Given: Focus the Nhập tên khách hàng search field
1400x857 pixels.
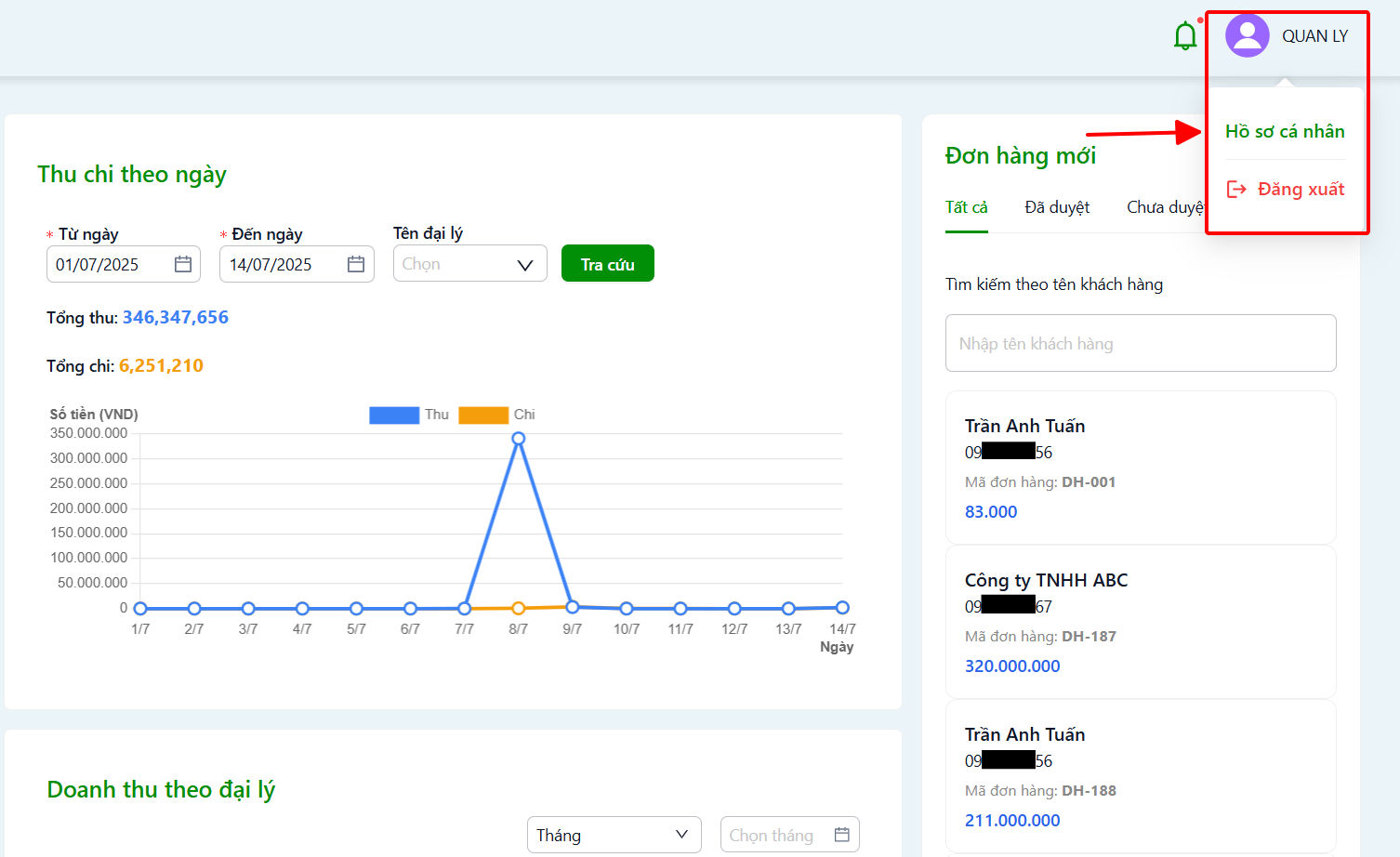Looking at the screenshot, I should click(x=1141, y=343).
